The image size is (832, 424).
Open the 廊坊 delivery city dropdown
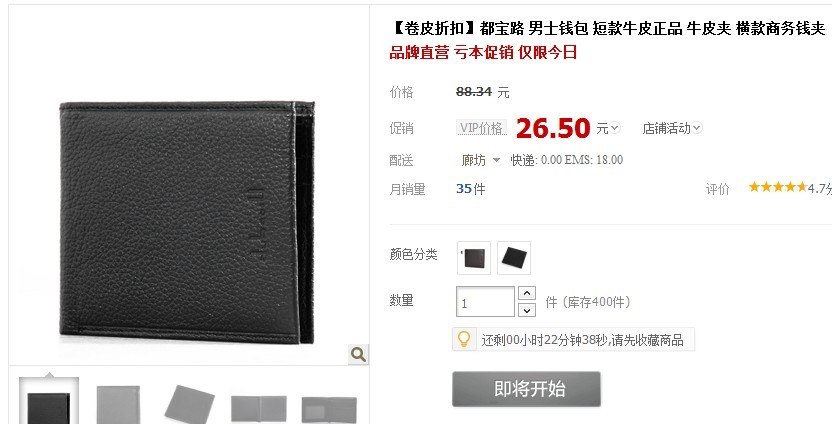click(x=481, y=160)
